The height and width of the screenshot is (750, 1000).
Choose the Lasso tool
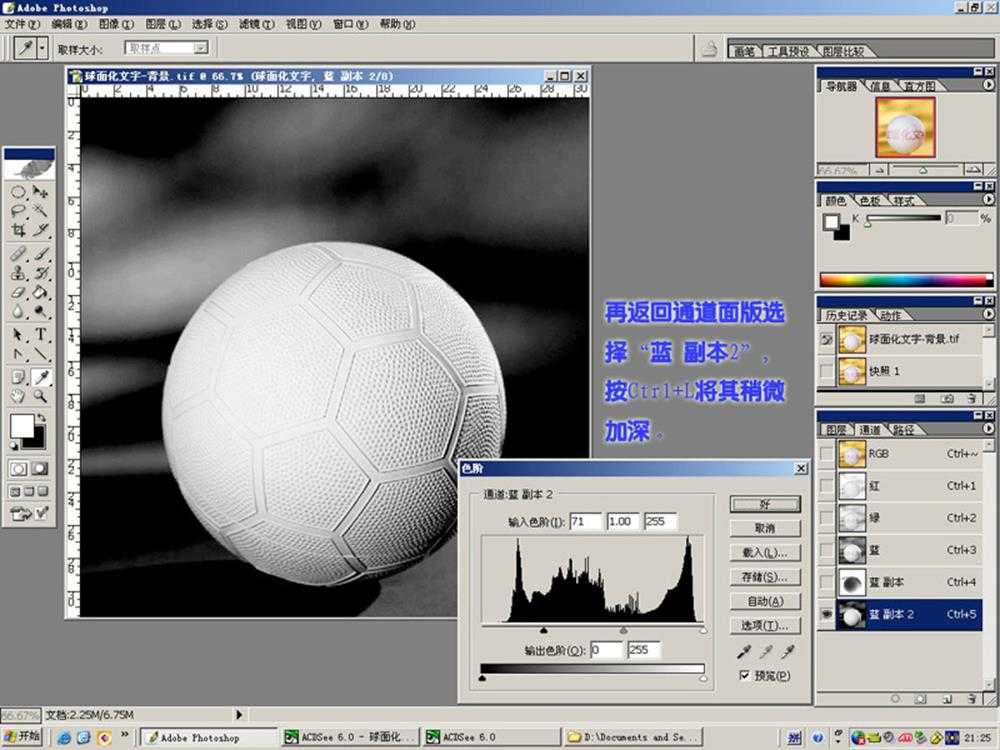[18, 211]
